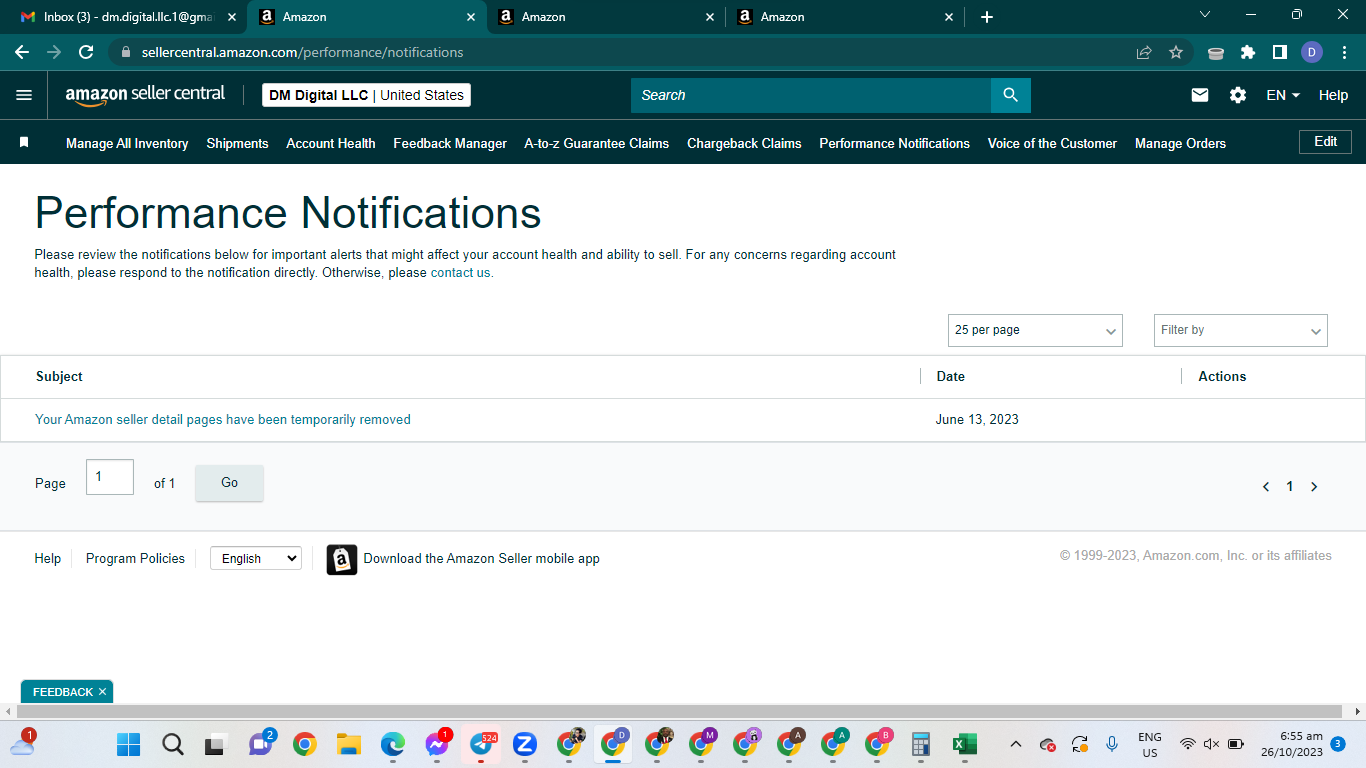The width and height of the screenshot is (1366, 768).
Task: Click Download the Amazon Seller mobile app
Action: coord(482,559)
